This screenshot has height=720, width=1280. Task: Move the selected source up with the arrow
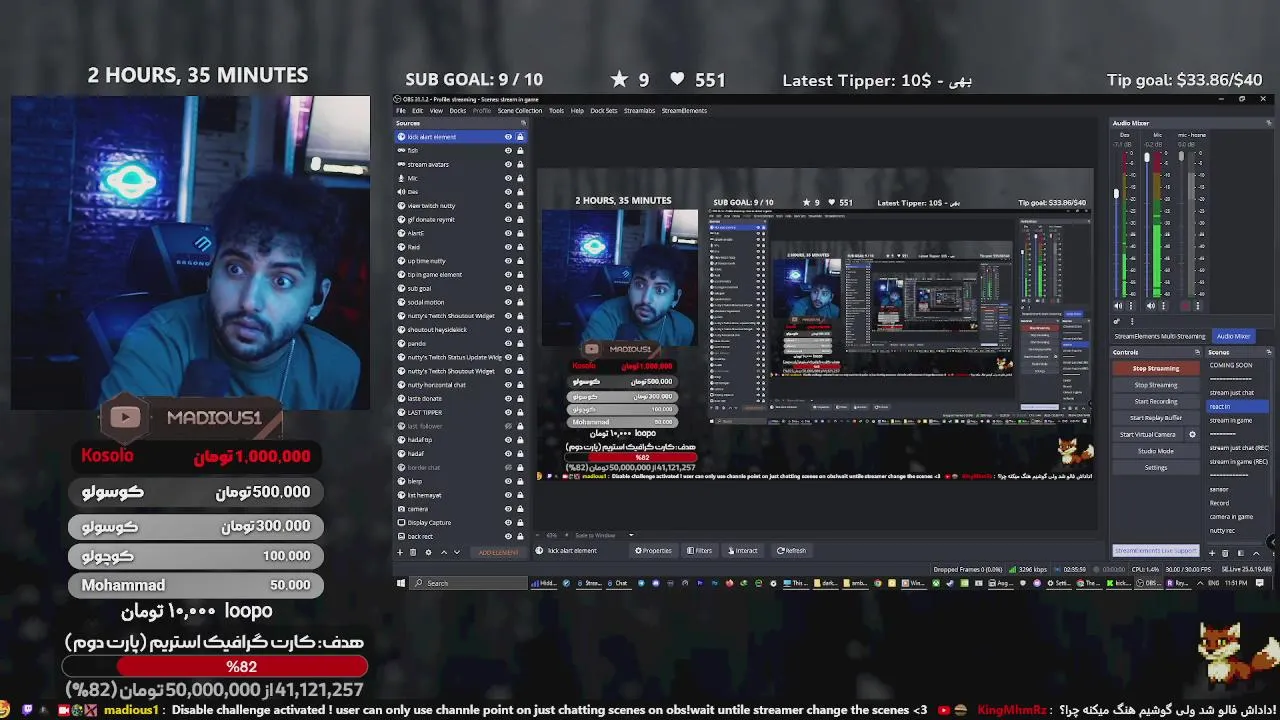444,552
